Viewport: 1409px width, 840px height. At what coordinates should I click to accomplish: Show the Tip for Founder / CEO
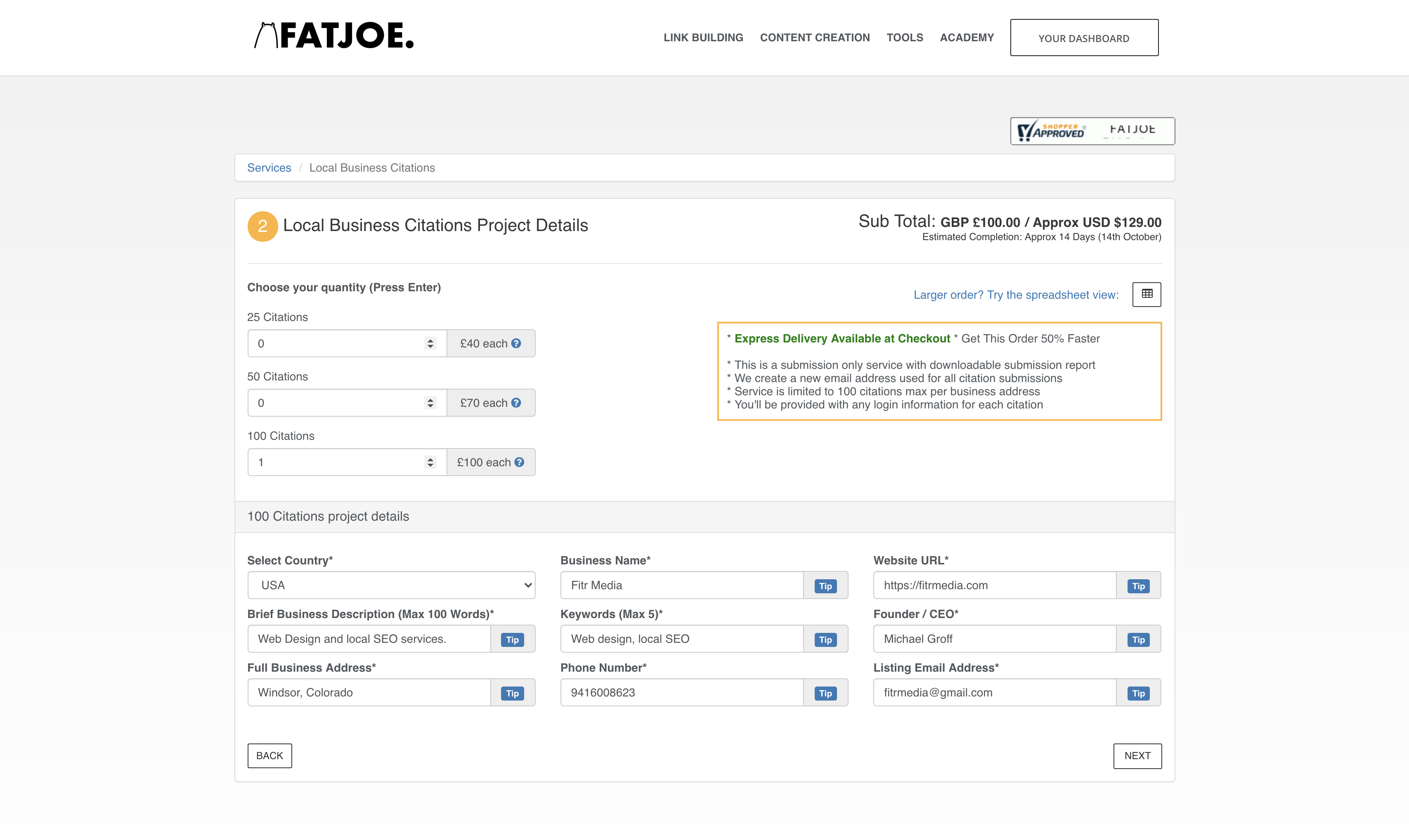click(x=1138, y=639)
